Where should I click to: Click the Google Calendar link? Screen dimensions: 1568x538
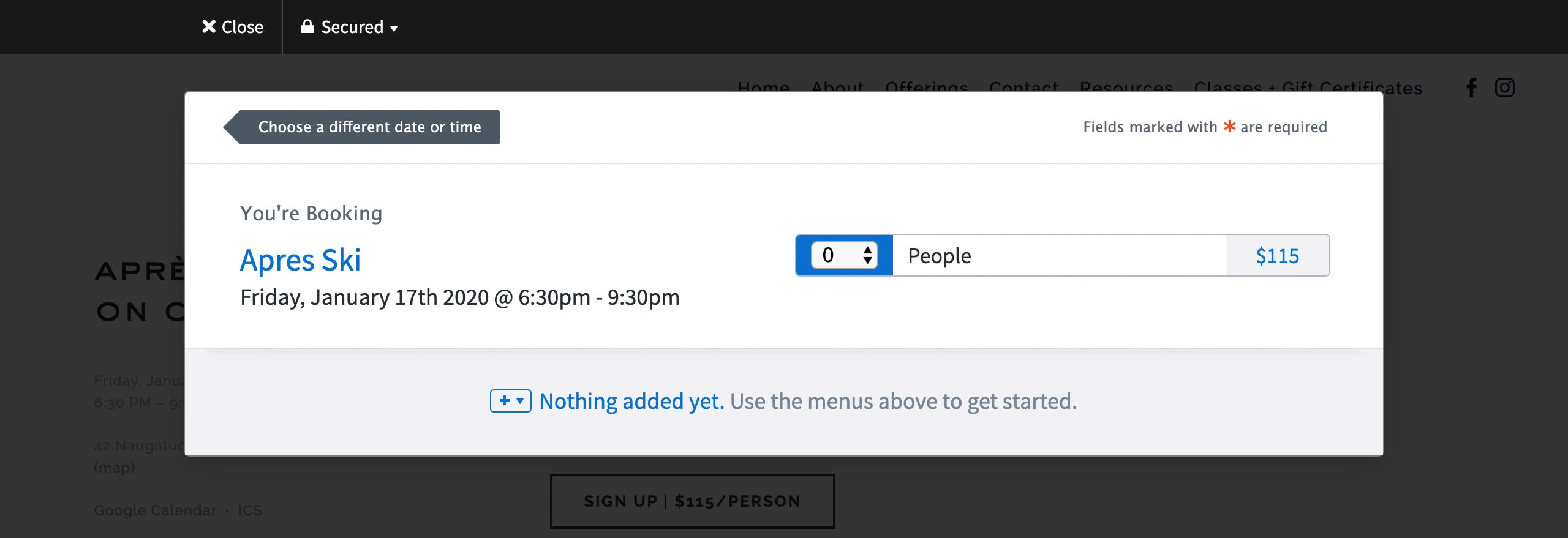[x=155, y=510]
